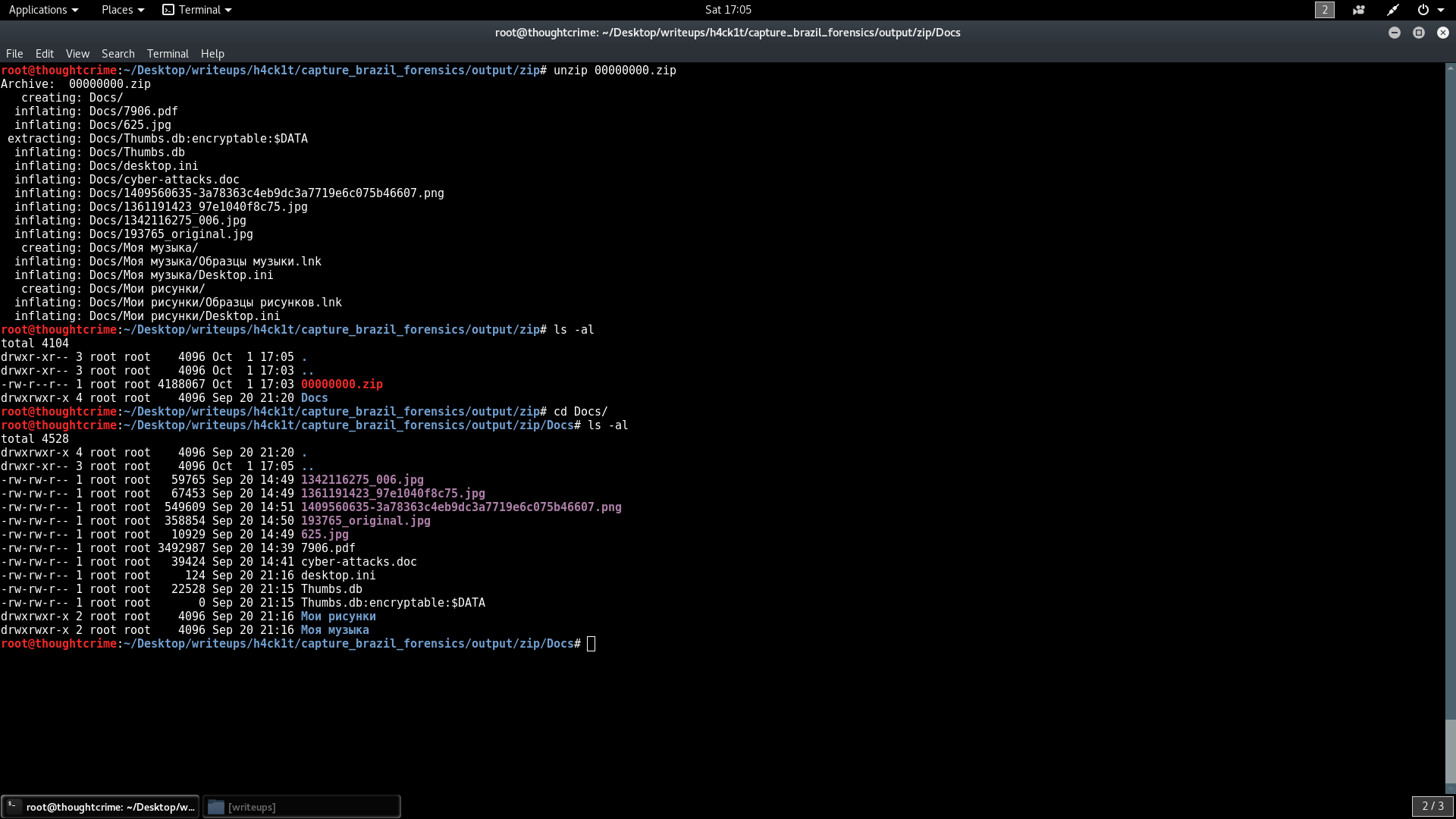1456x819 pixels.
Task: Open the Help menu
Action: 212,54
